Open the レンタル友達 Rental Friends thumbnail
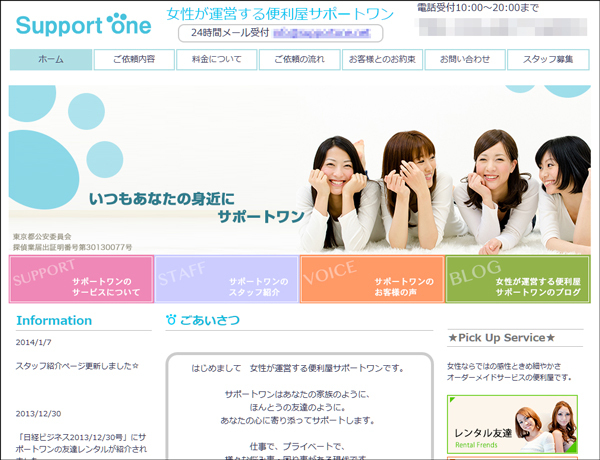The width and height of the screenshot is (600, 460). [512, 424]
